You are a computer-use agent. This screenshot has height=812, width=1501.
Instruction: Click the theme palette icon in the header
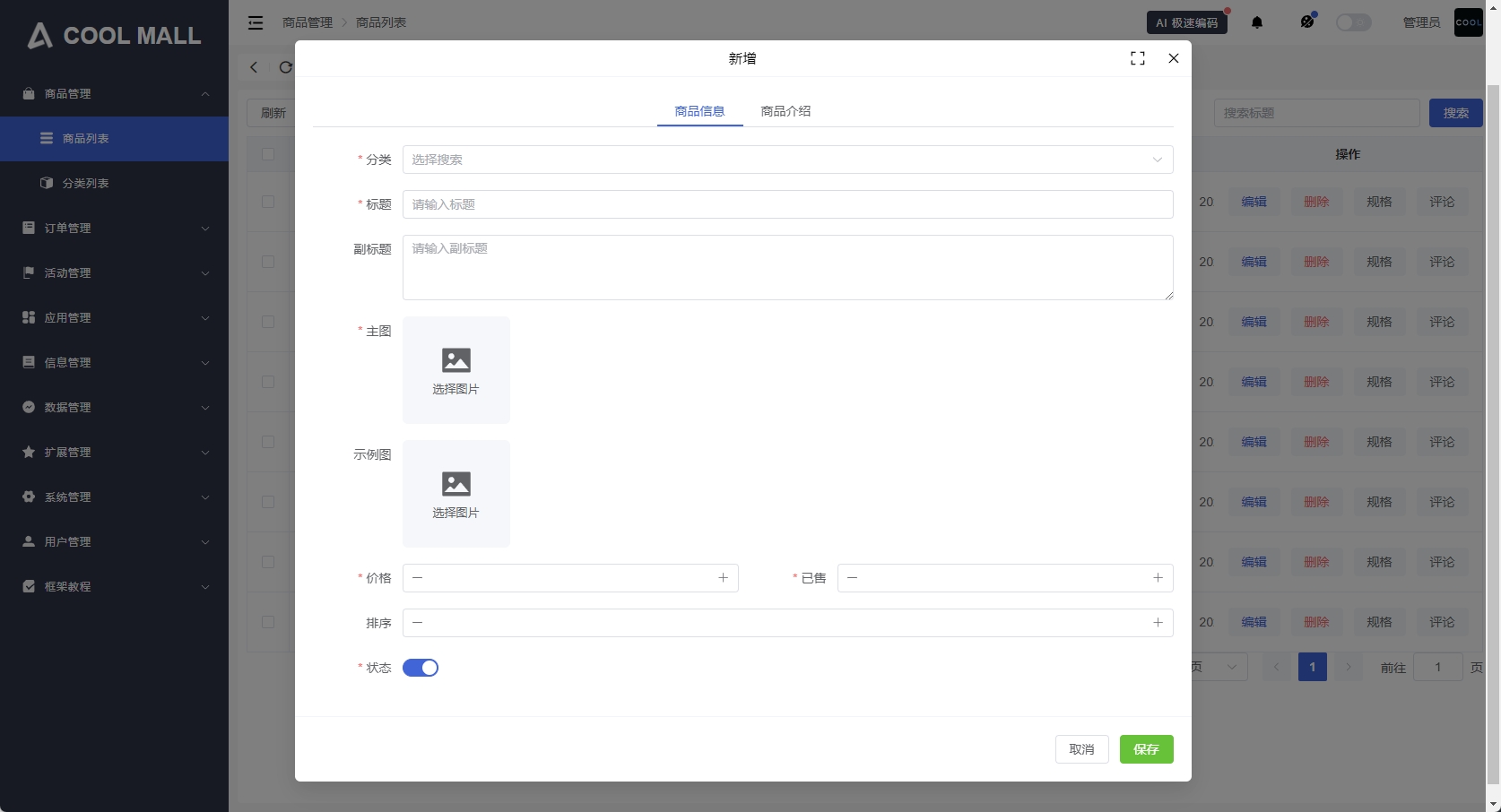(x=1307, y=22)
